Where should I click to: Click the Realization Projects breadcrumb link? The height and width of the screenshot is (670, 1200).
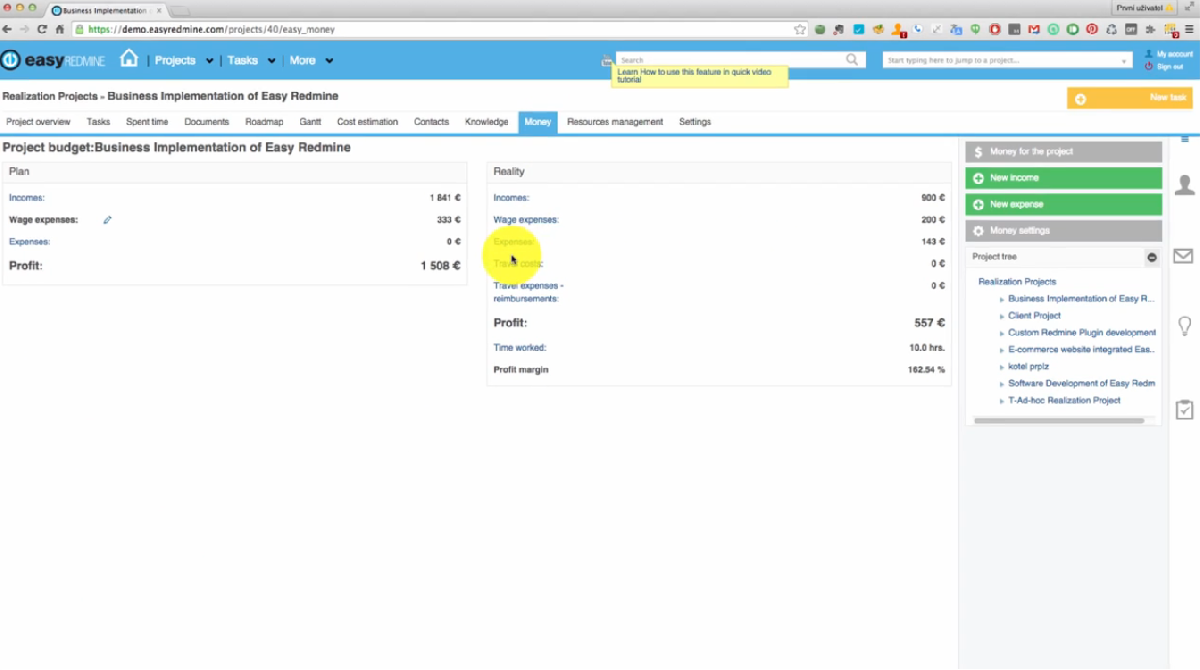pos(50,97)
